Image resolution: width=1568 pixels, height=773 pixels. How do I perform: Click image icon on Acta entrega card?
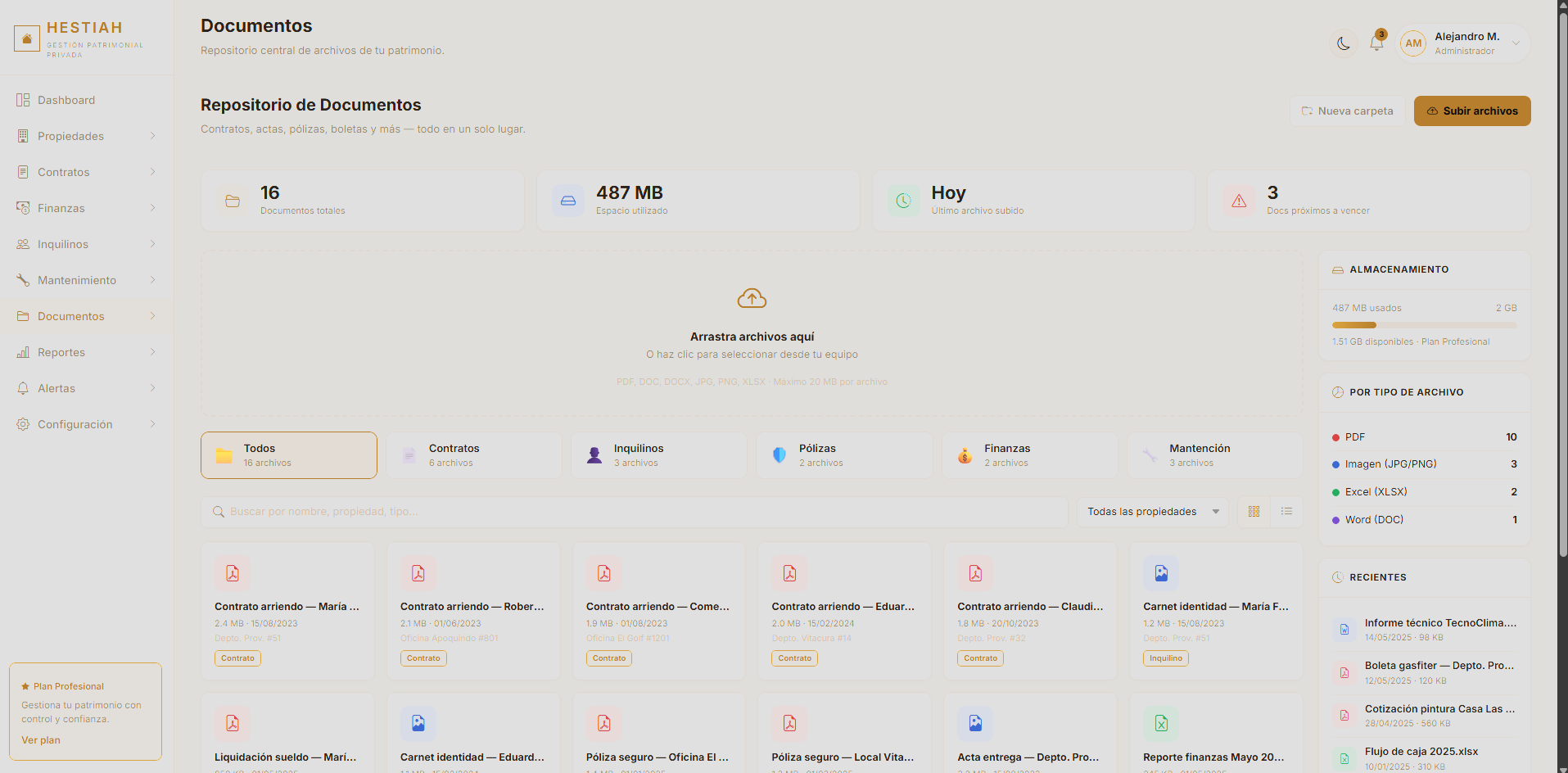[975, 724]
